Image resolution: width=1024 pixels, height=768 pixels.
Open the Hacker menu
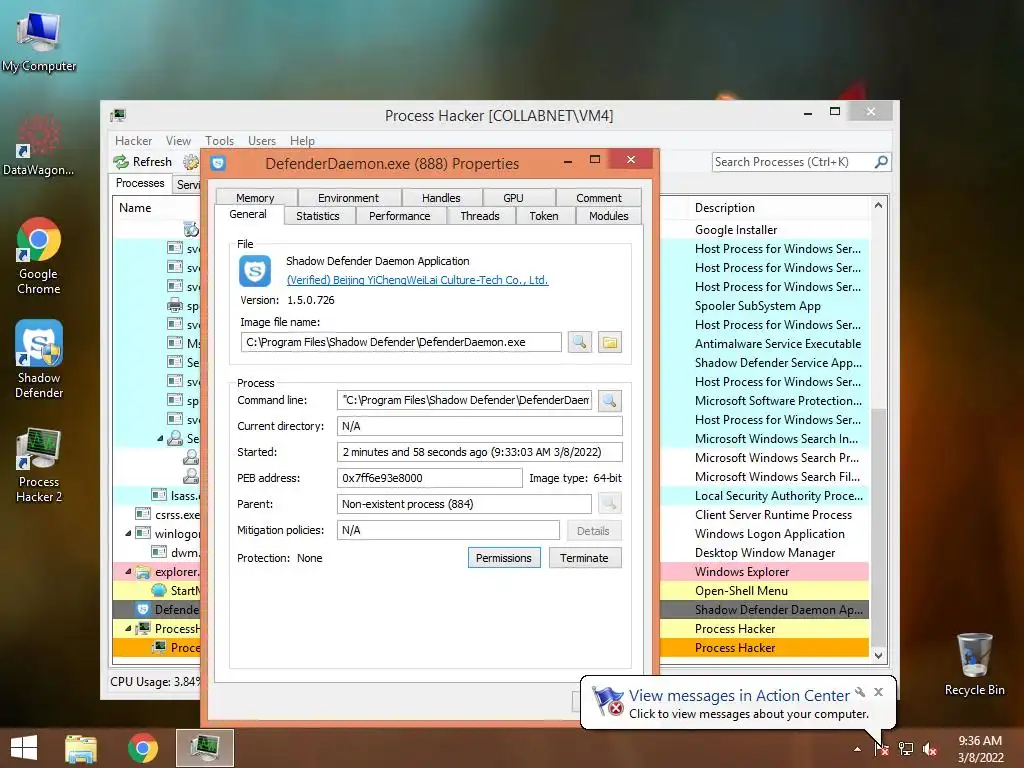click(133, 140)
